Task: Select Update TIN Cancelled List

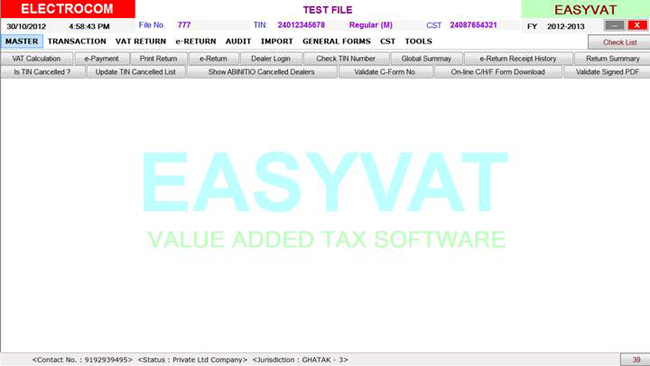Action: pyautogui.click(x=136, y=72)
